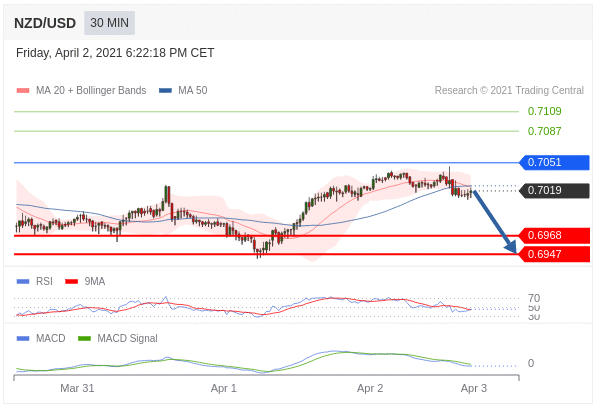Click the 'MACD' legend label

coord(51,338)
